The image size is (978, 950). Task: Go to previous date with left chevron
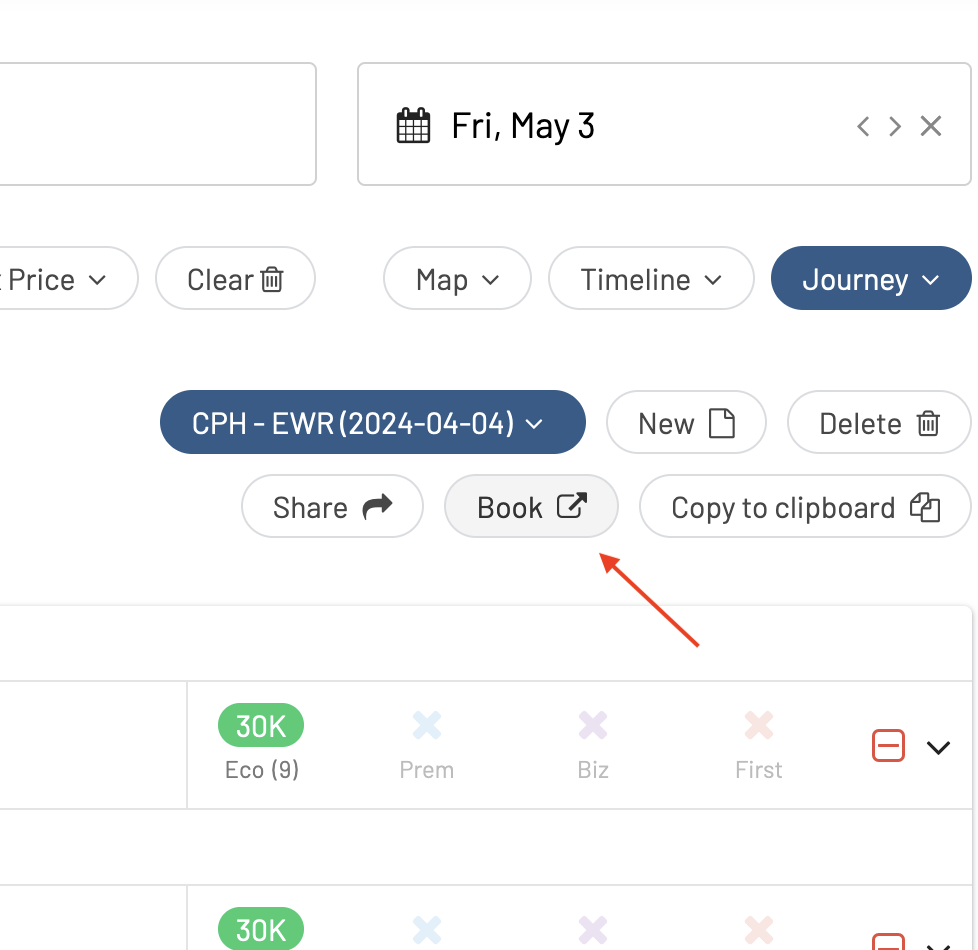click(x=863, y=126)
